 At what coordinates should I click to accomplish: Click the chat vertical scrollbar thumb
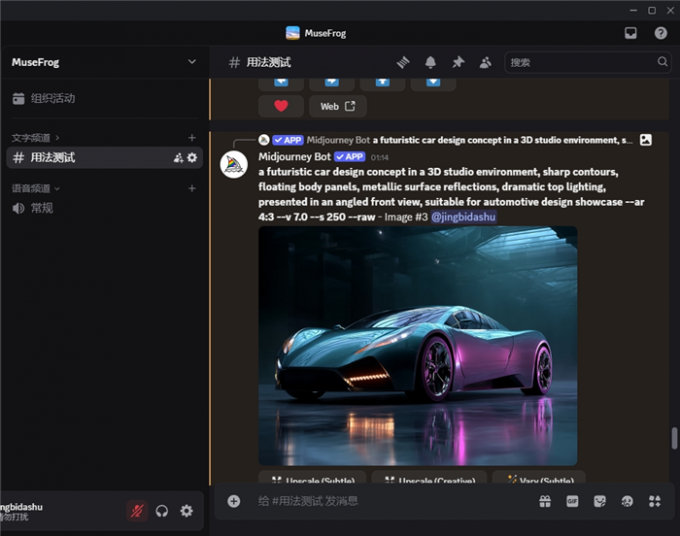[674, 438]
